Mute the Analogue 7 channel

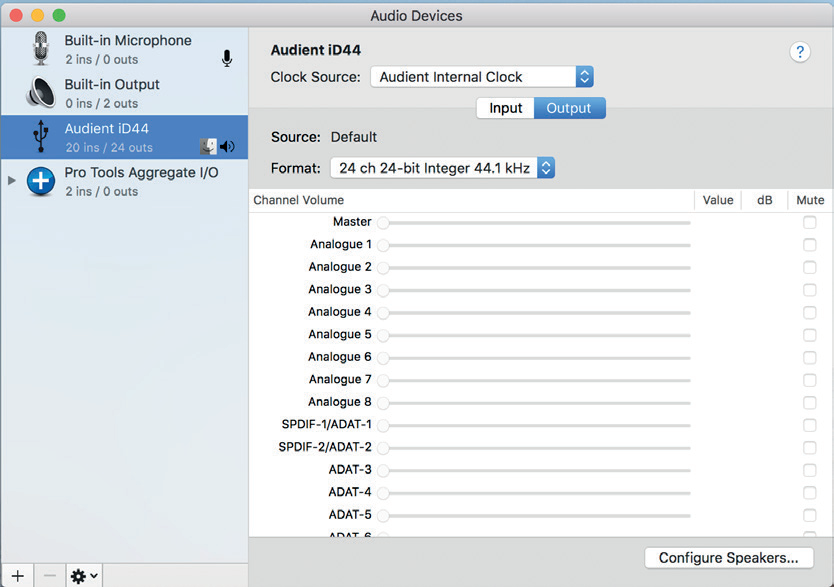(810, 380)
